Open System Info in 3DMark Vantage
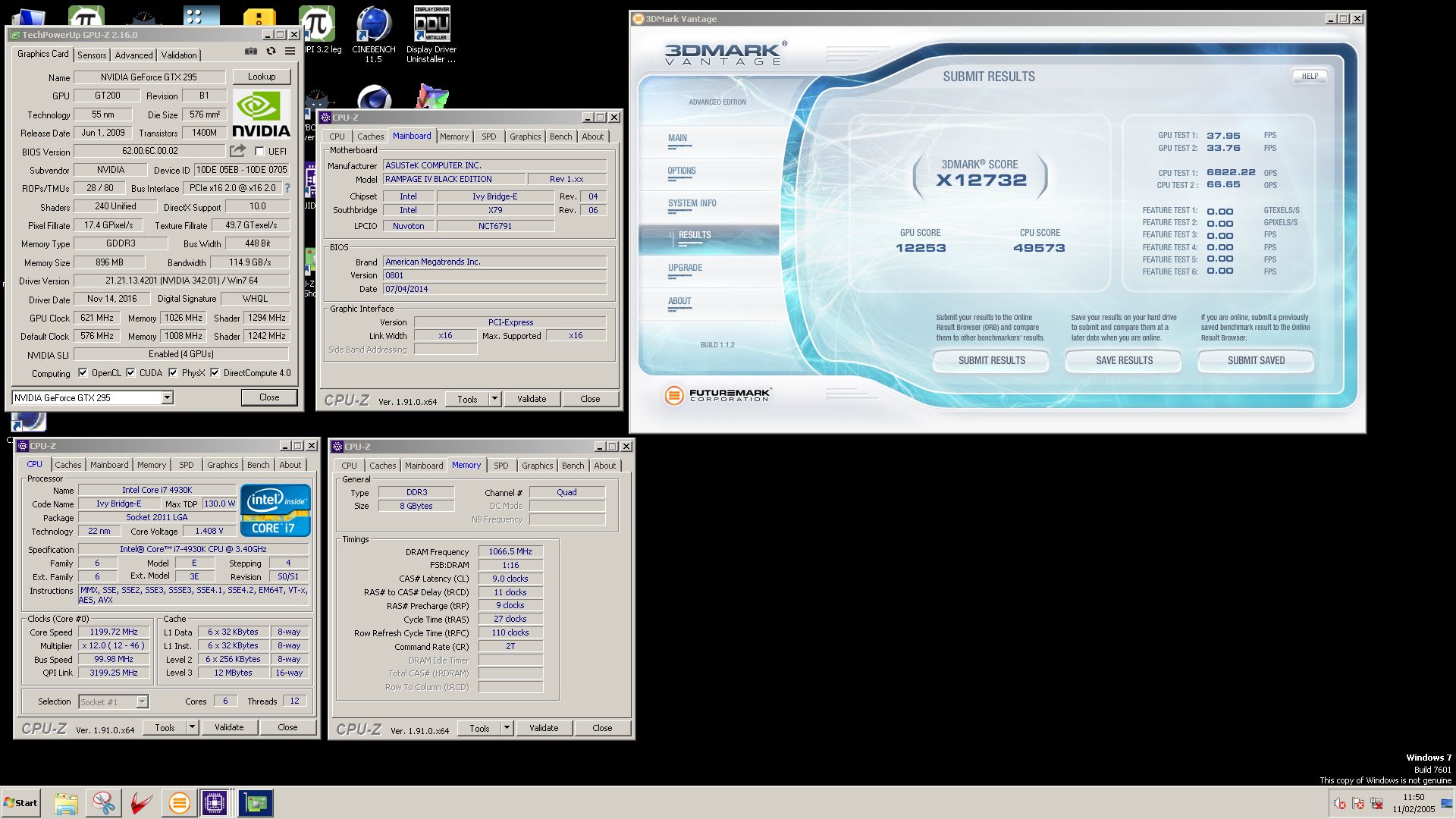The height and width of the screenshot is (819, 1456). pyautogui.click(x=692, y=203)
